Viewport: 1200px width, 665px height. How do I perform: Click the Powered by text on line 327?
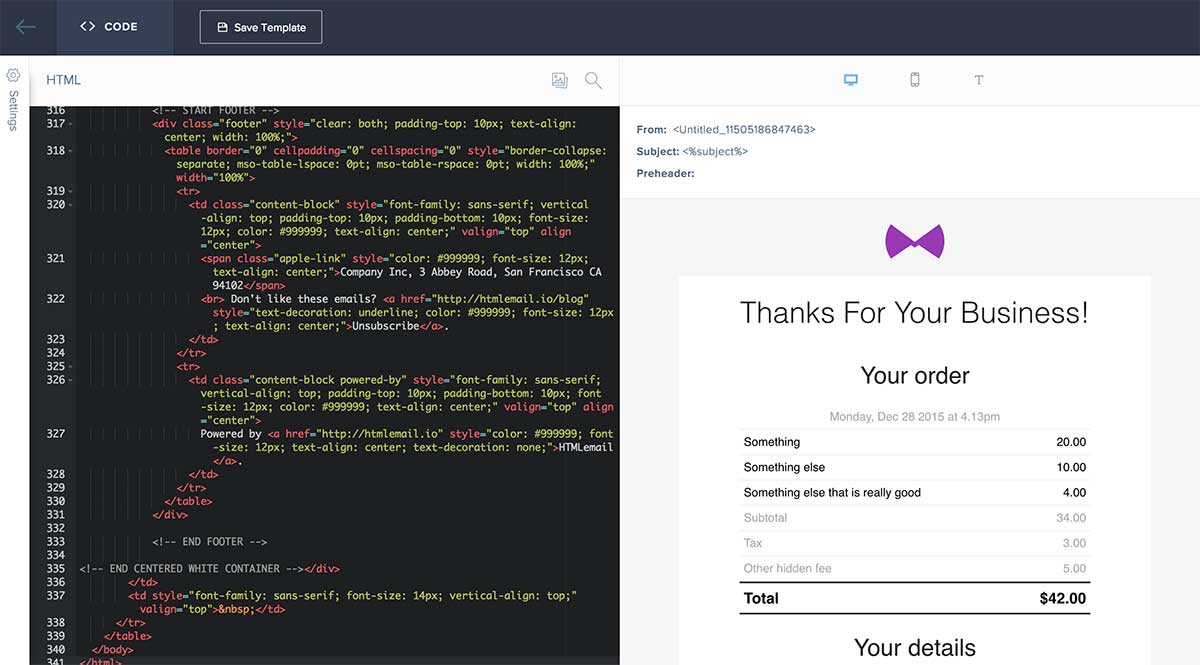coord(230,434)
